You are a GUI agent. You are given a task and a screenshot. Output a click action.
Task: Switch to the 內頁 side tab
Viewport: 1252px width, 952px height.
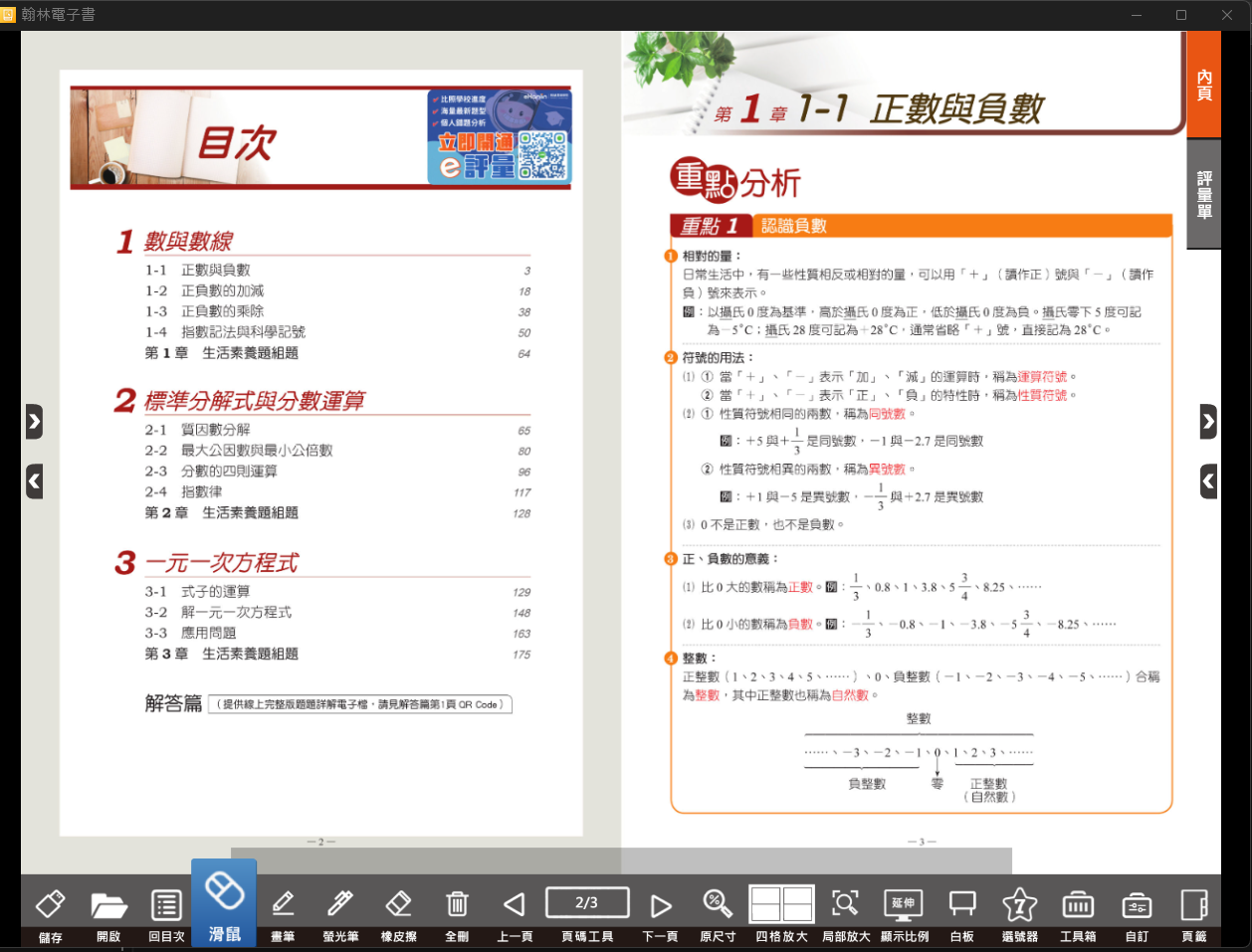click(x=1204, y=85)
